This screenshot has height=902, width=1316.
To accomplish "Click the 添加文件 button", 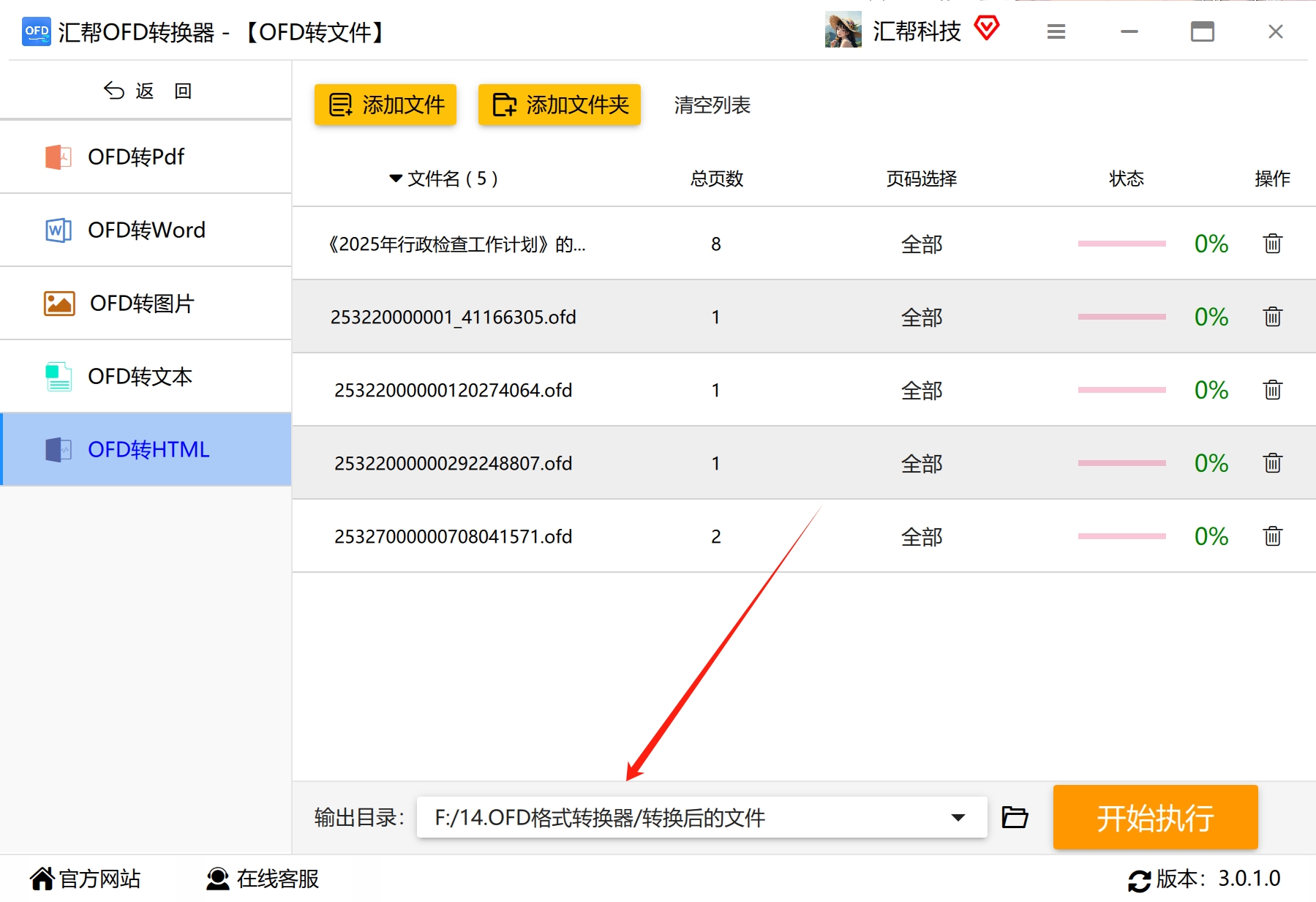I will [386, 105].
